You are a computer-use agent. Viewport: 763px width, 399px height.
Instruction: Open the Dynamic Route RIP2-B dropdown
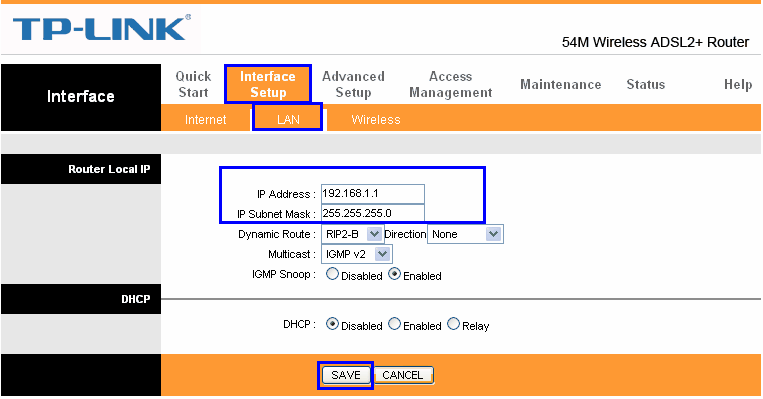click(x=352, y=234)
